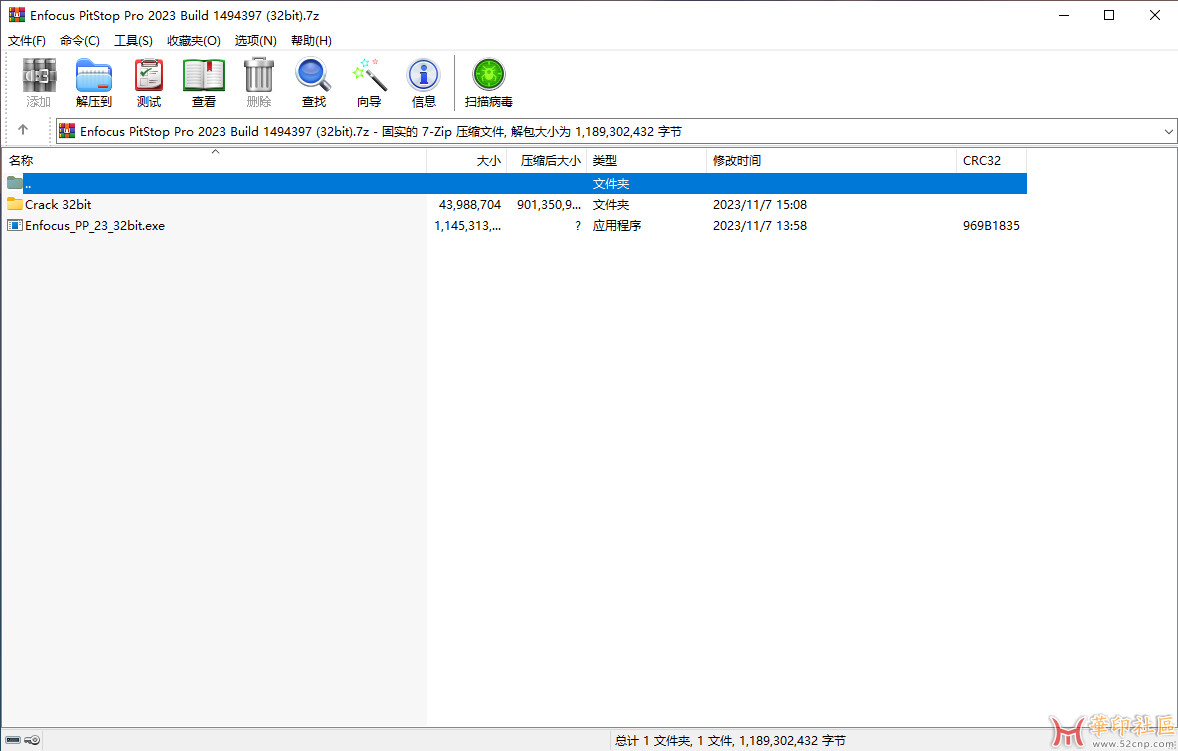The width and height of the screenshot is (1178, 751).
Task: Sort by Modified (修改时间) column header
Action: (832, 161)
